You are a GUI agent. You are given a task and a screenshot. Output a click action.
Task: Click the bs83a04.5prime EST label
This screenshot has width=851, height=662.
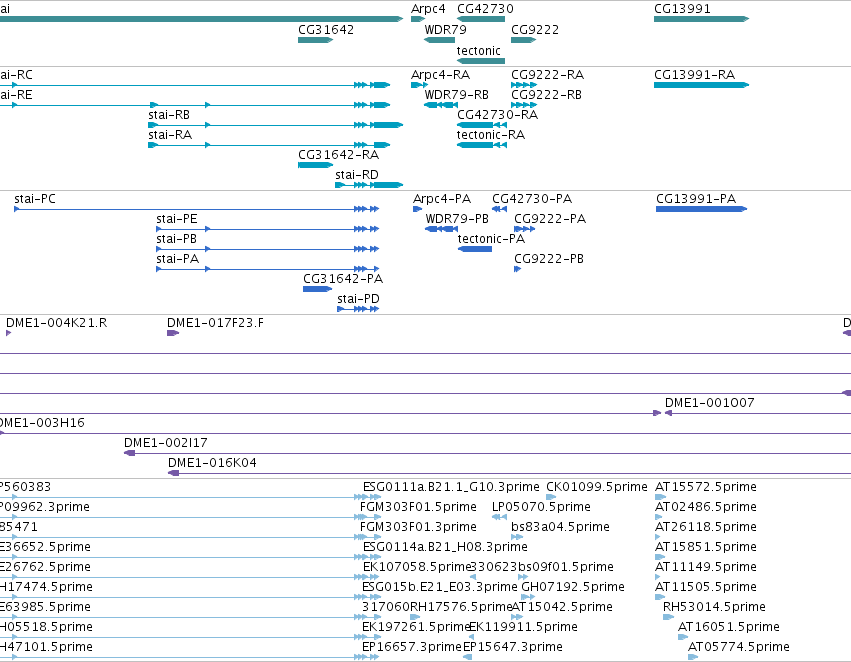click(560, 527)
